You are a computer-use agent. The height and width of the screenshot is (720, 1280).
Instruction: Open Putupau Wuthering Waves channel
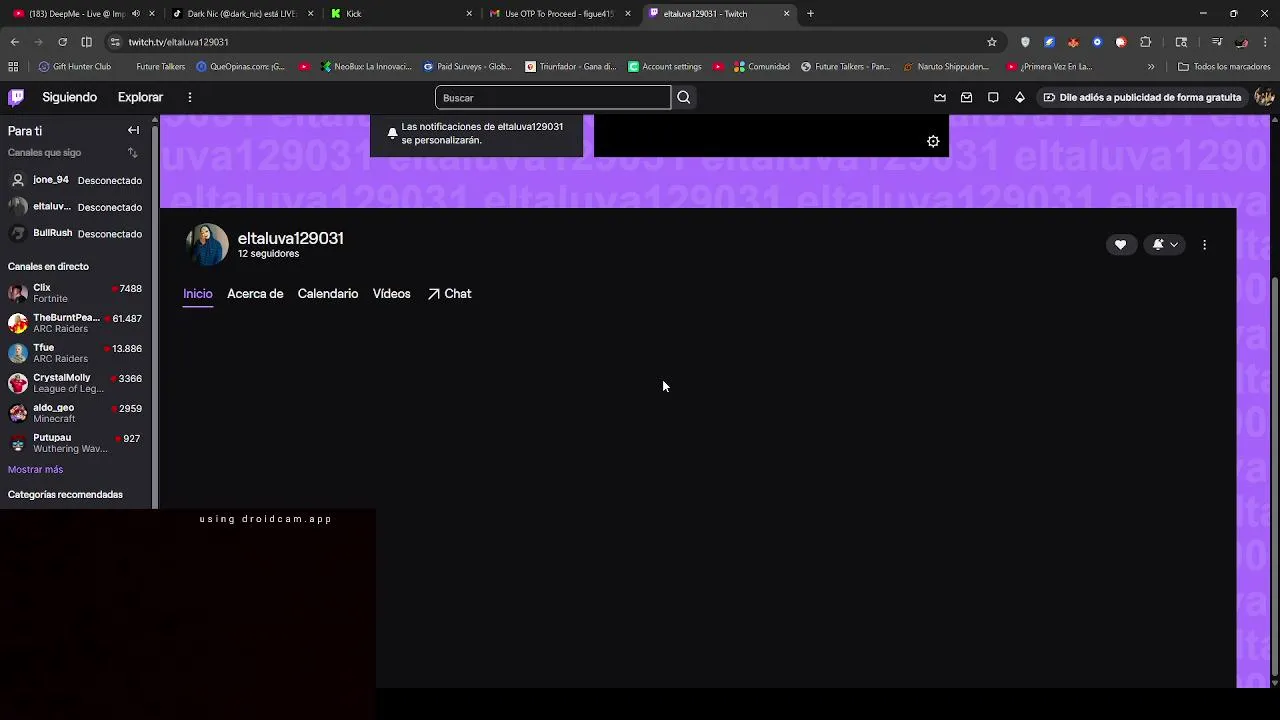coord(76,443)
